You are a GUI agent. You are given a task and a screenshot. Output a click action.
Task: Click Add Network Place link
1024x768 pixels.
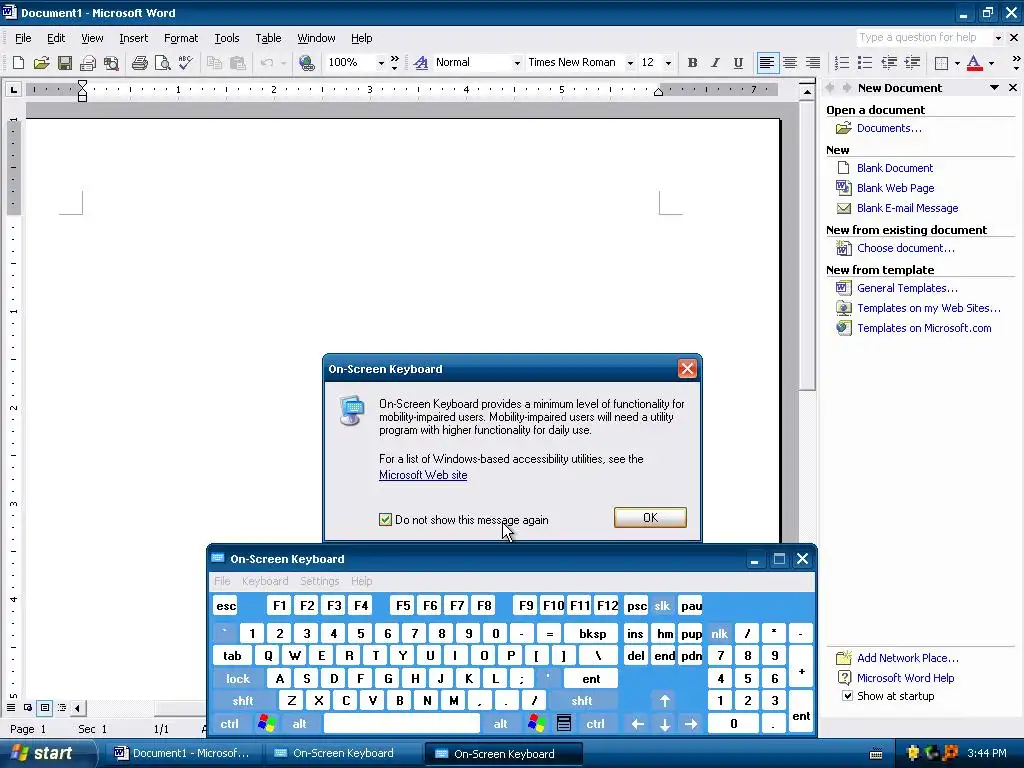tap(908, 658)
